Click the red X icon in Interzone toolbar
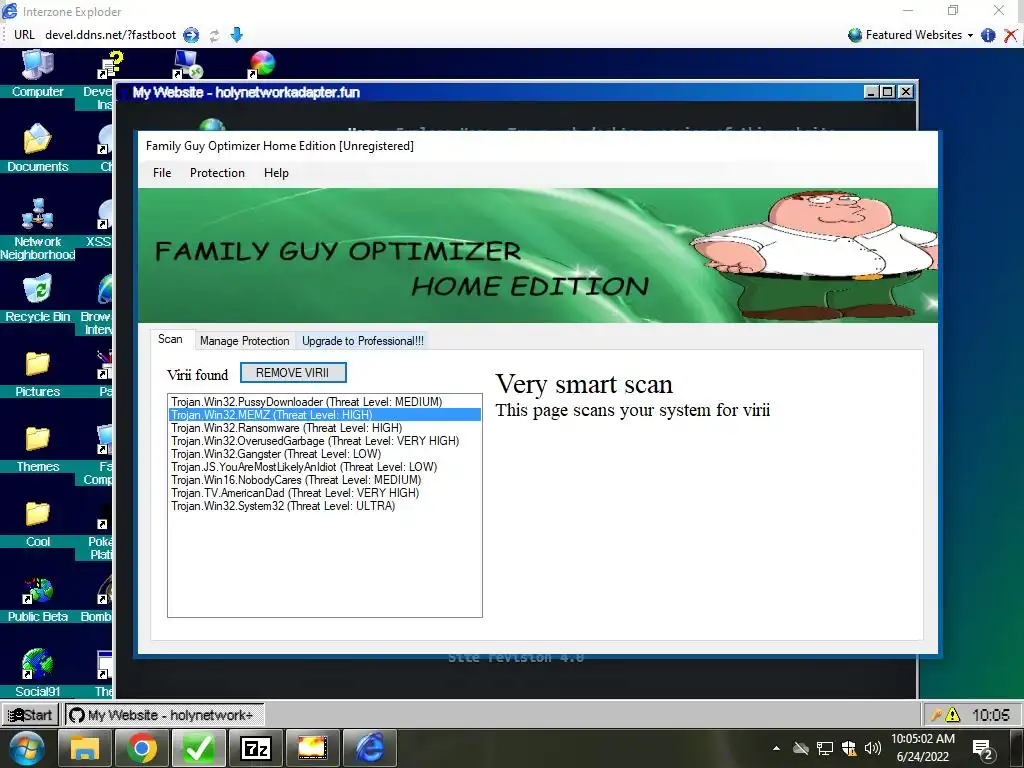The width and height of the screenshot is (1024, 768). pyautogui.click(x=1010, y=35)
